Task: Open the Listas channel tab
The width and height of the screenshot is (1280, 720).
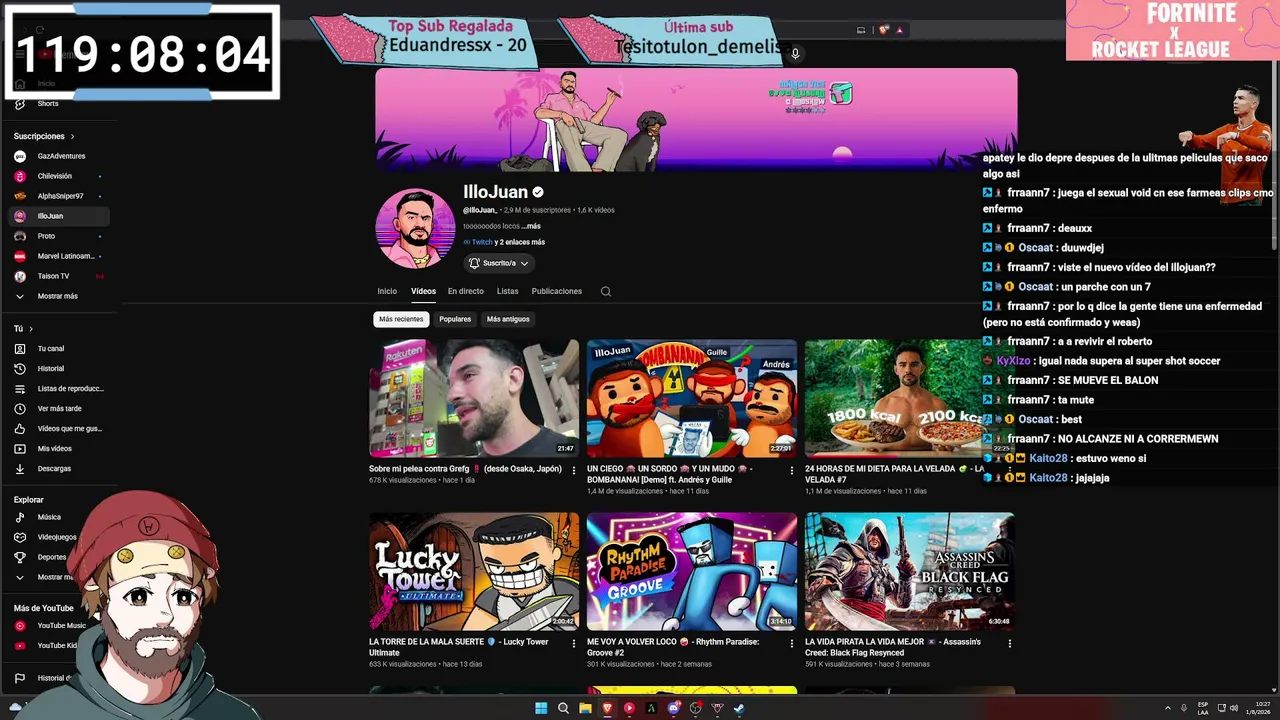Action: pyautogui.click(x=508, y=292)
